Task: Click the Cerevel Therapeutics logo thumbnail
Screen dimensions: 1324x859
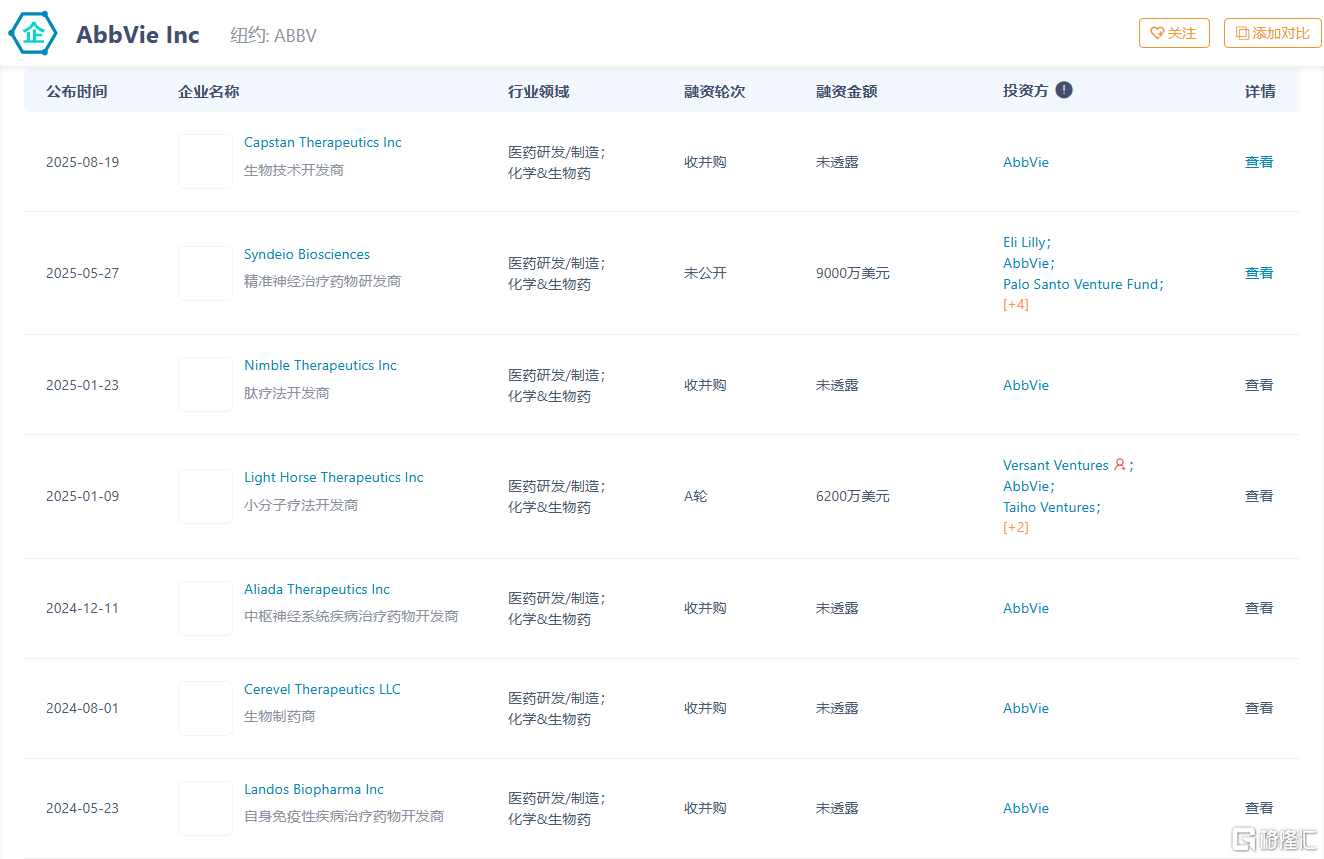Action: coord(205,708)
